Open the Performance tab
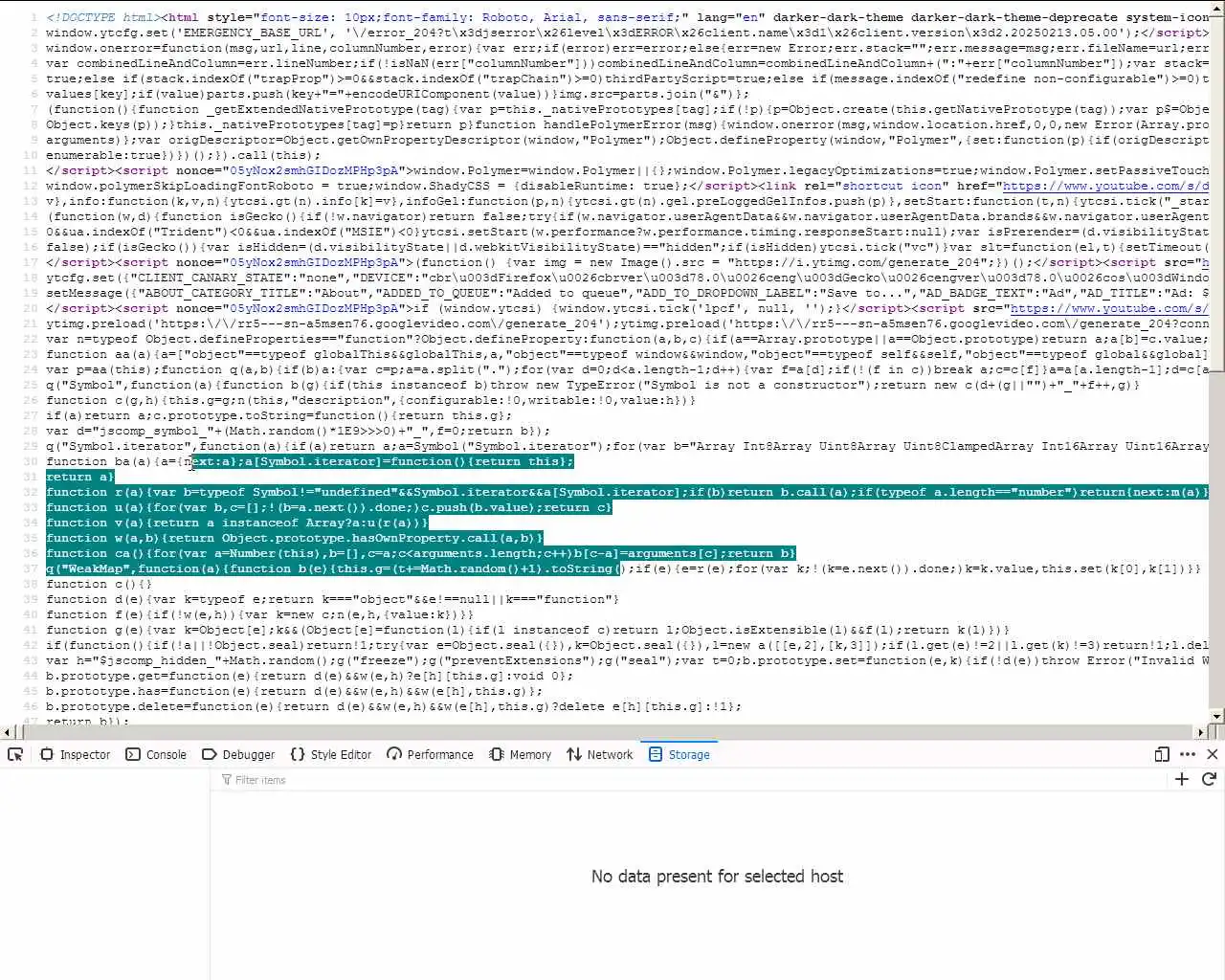This screenshot has height=980, width=1225. click(430, 754)
